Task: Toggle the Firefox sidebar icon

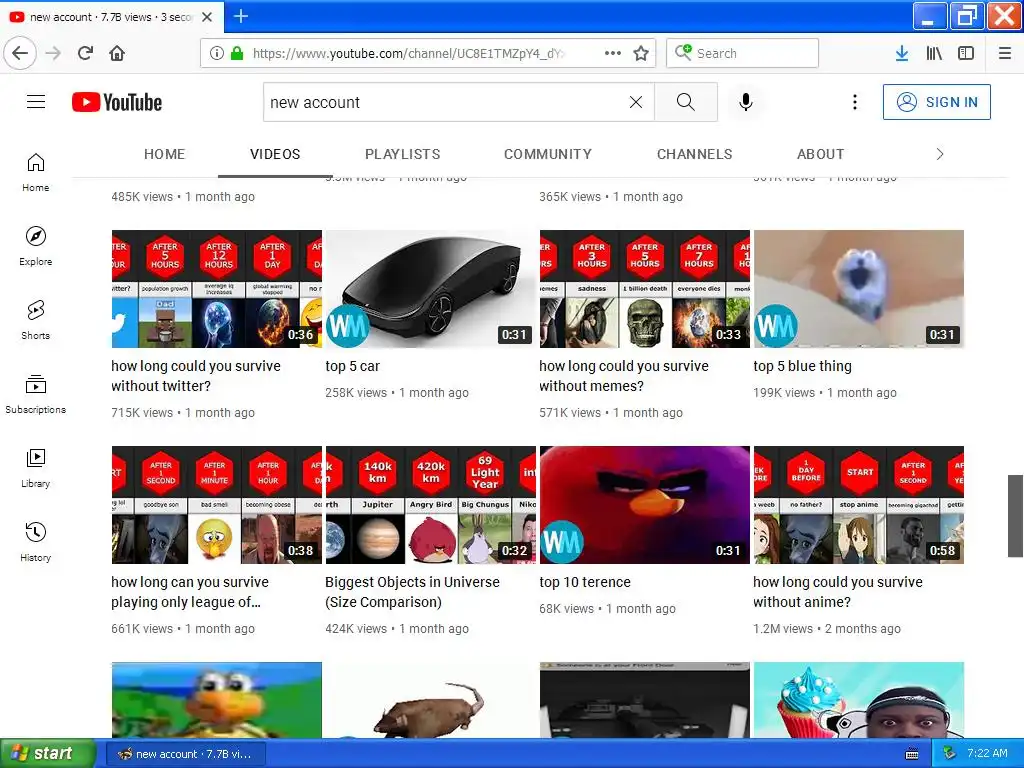Action: click(x=966, y=53)
